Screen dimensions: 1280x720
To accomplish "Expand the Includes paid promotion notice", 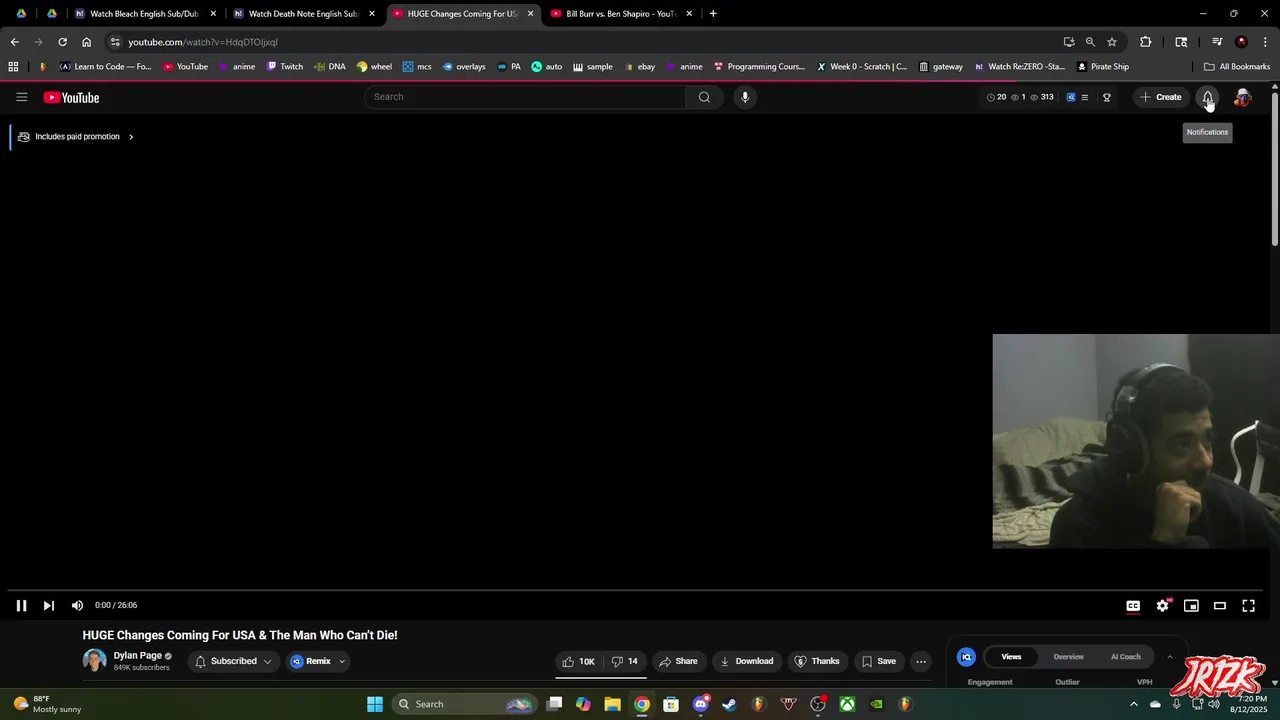I will (x=76, y=137).
